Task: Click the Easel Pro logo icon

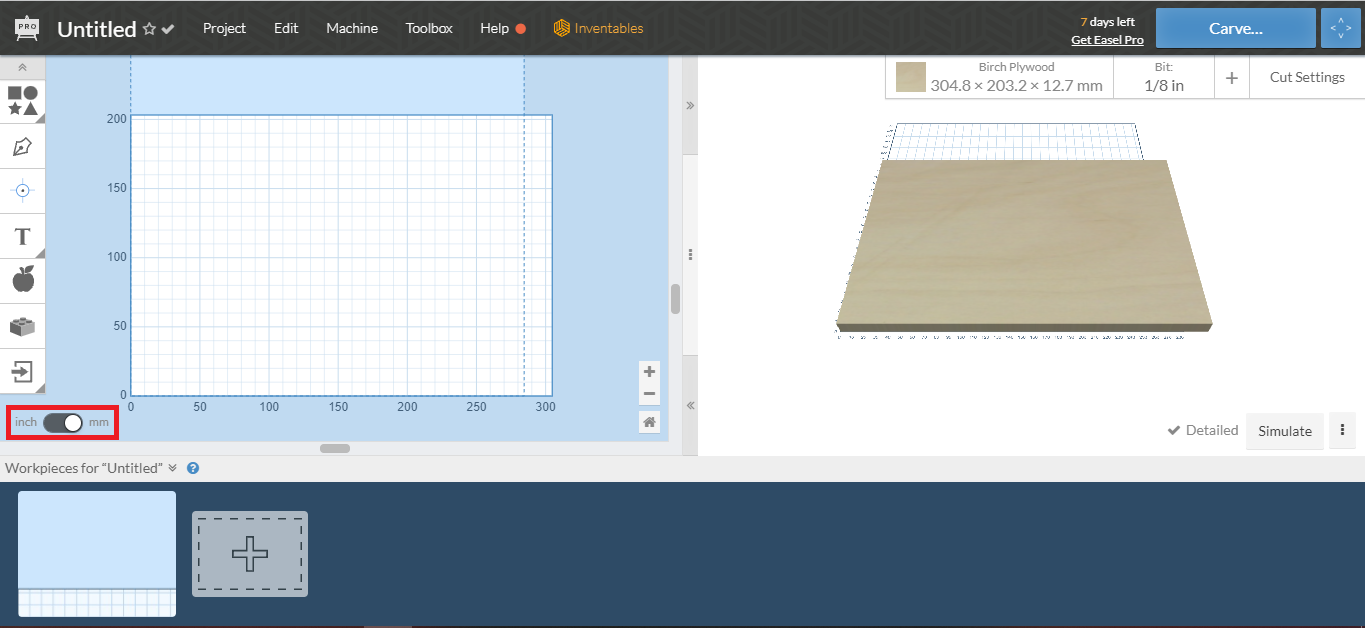Action: tap(26, 28)
